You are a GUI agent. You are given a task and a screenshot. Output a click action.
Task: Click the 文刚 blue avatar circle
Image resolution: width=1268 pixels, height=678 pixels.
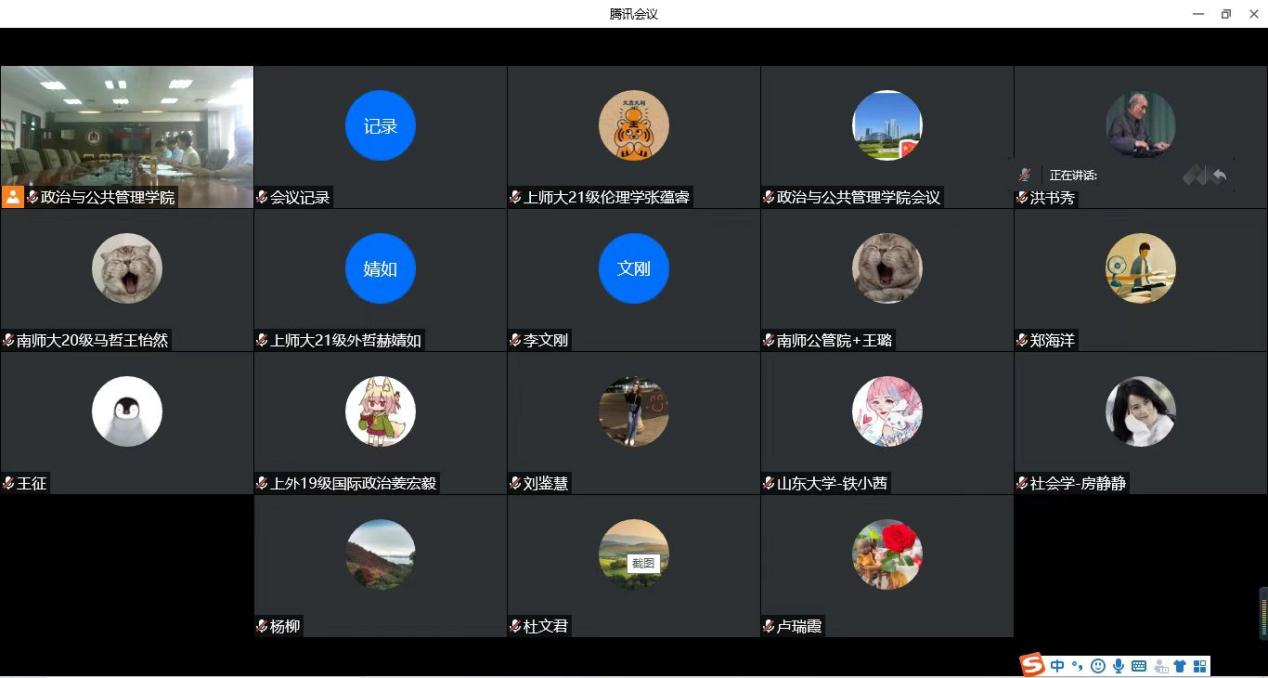point(633,268)
